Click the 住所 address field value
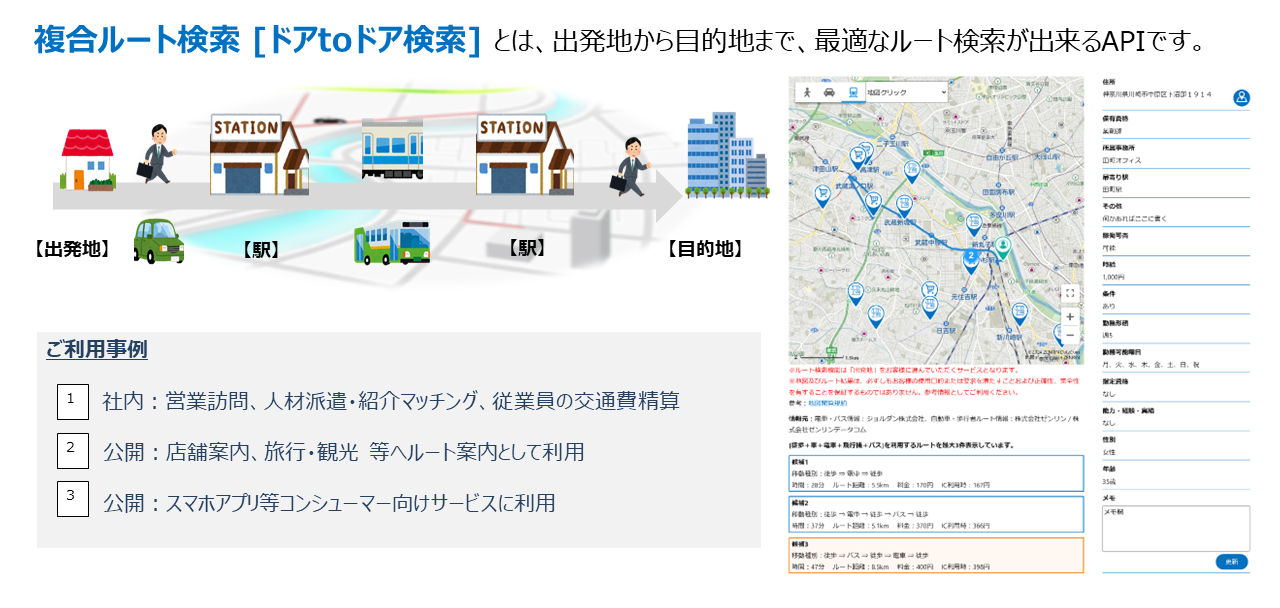 (x=1157, y=94)
